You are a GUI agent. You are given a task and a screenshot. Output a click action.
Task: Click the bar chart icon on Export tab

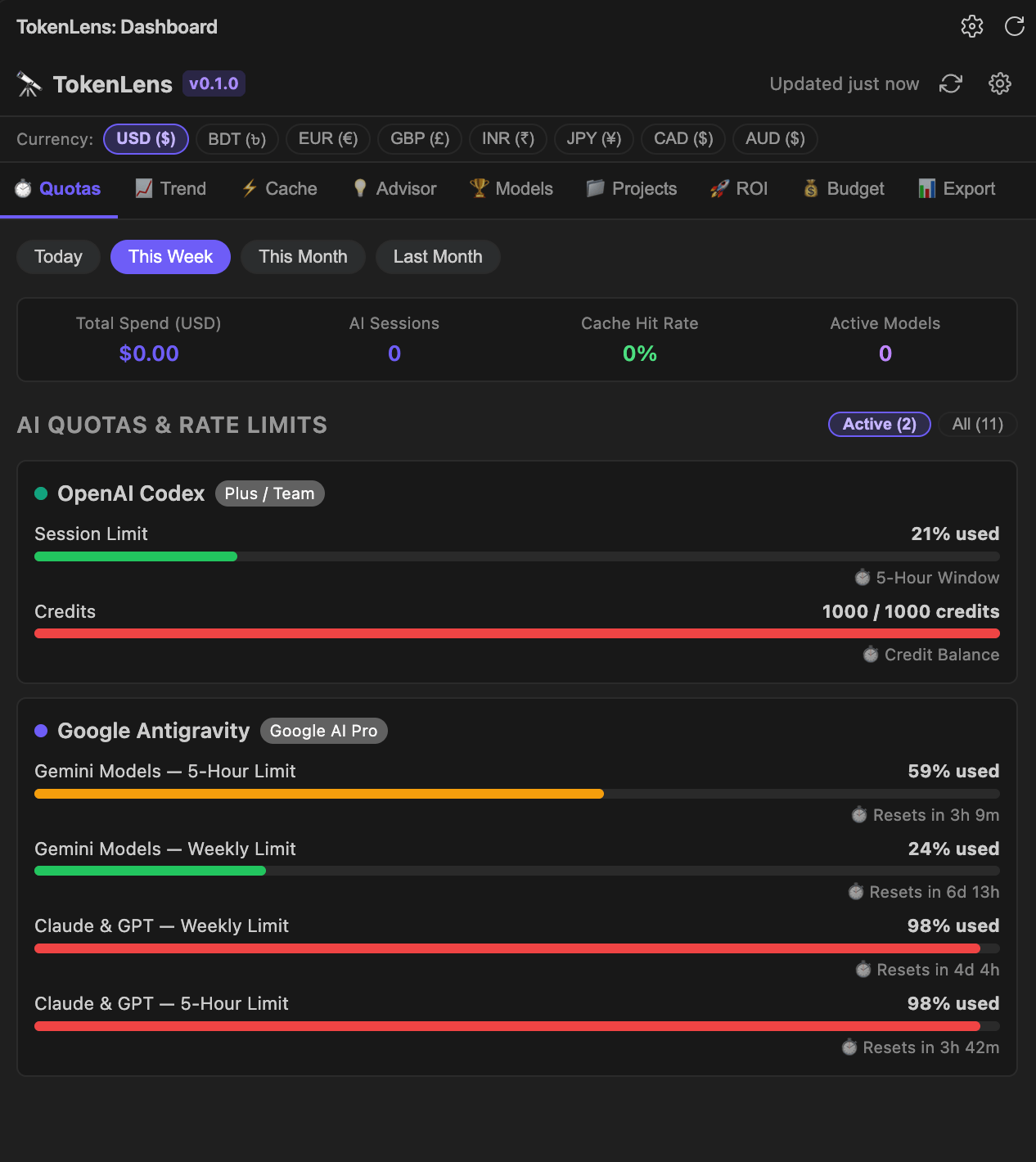coord(926,189)
